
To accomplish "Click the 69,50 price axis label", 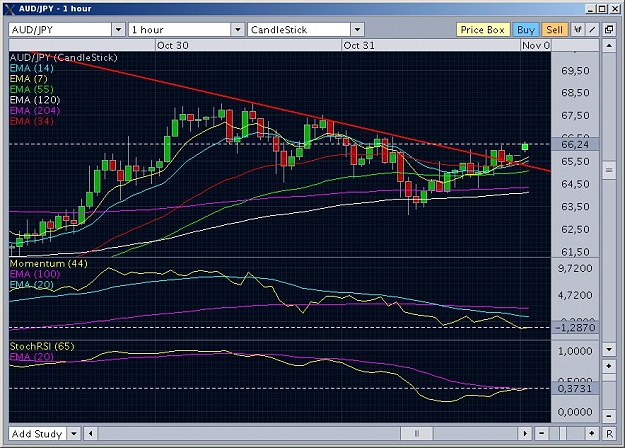I will point(575,71).
